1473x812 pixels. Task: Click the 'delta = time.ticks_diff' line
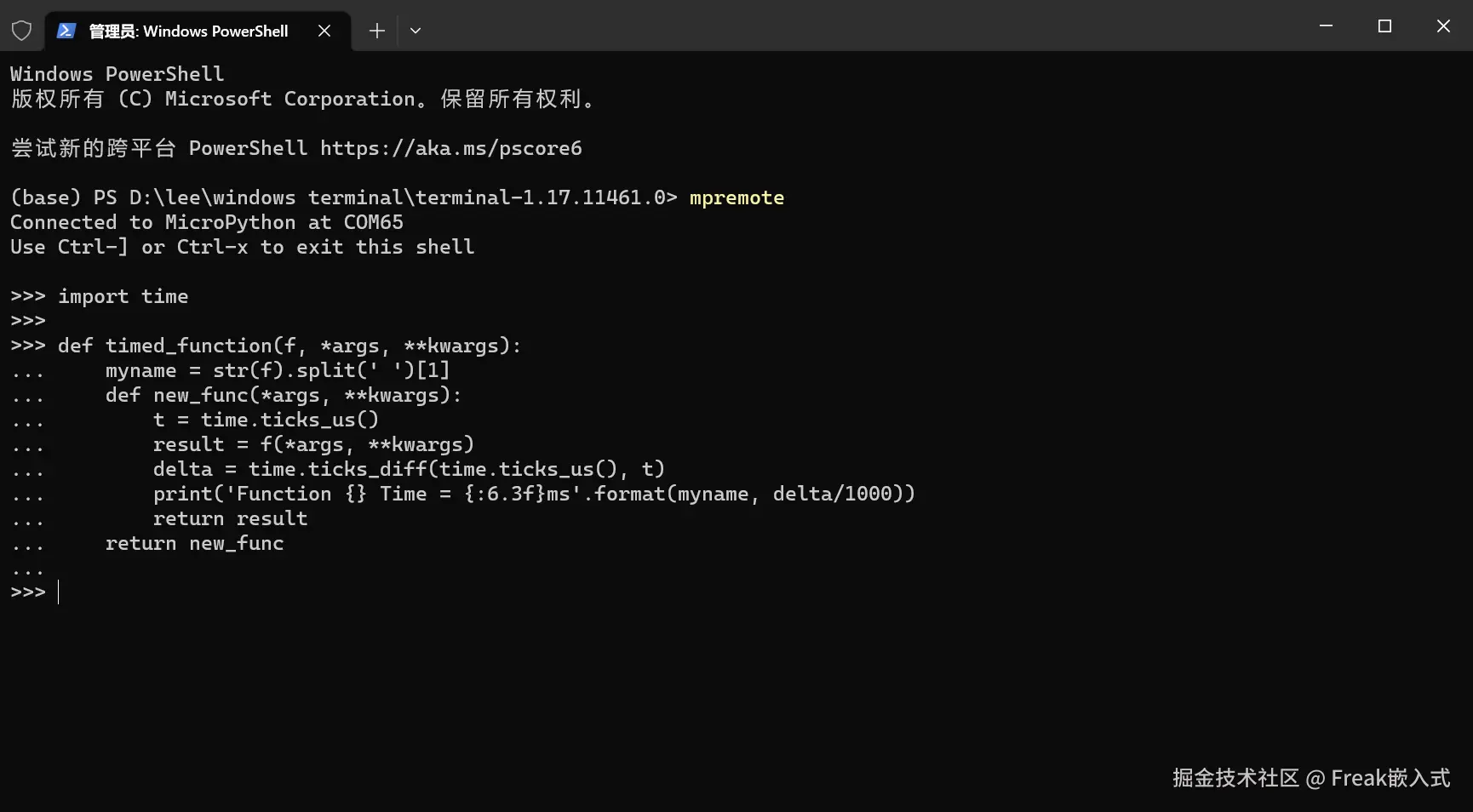pyautogui.click(x=409, y=469)
